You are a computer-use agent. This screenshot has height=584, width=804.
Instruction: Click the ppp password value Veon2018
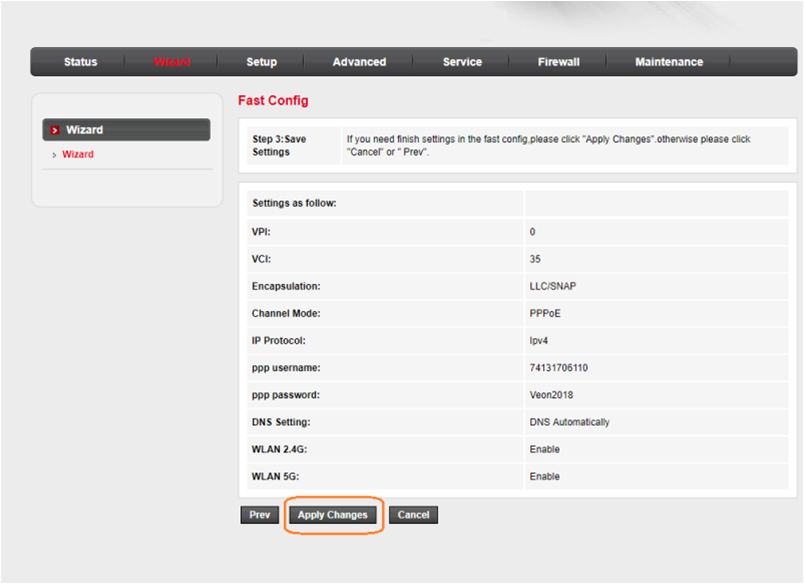point(551,395)
